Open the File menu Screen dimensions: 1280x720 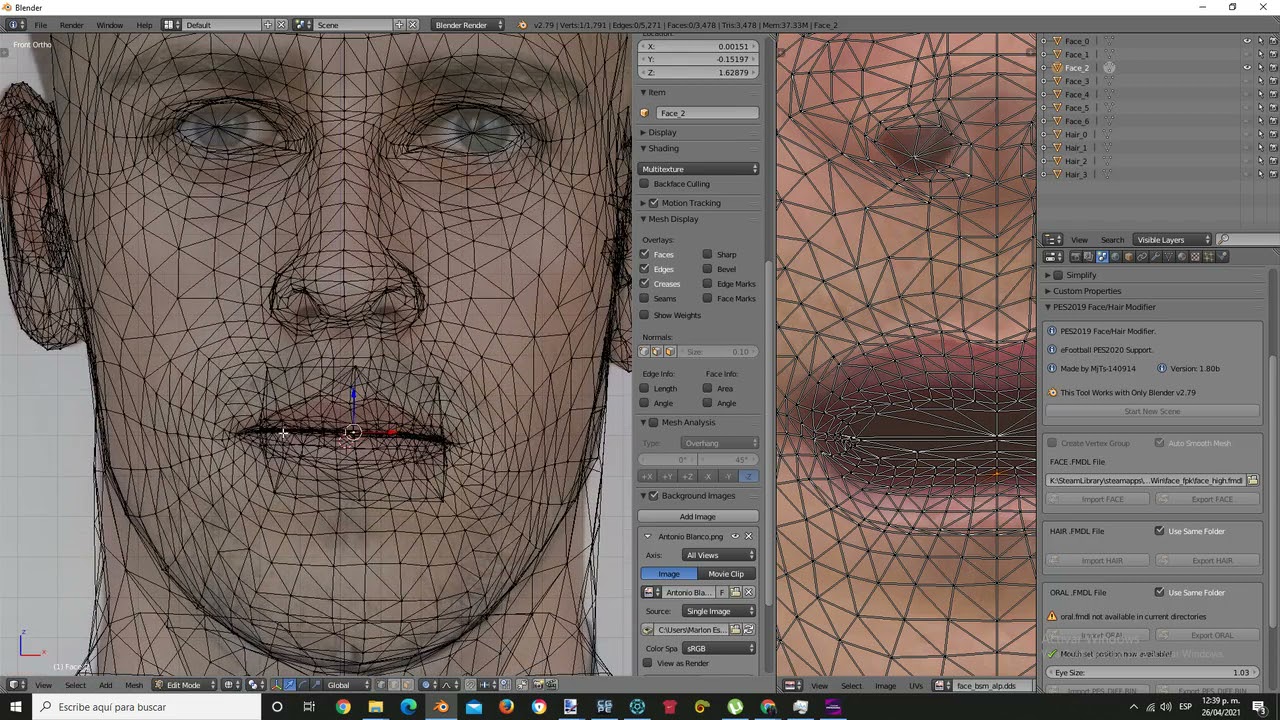click(40, 24)
